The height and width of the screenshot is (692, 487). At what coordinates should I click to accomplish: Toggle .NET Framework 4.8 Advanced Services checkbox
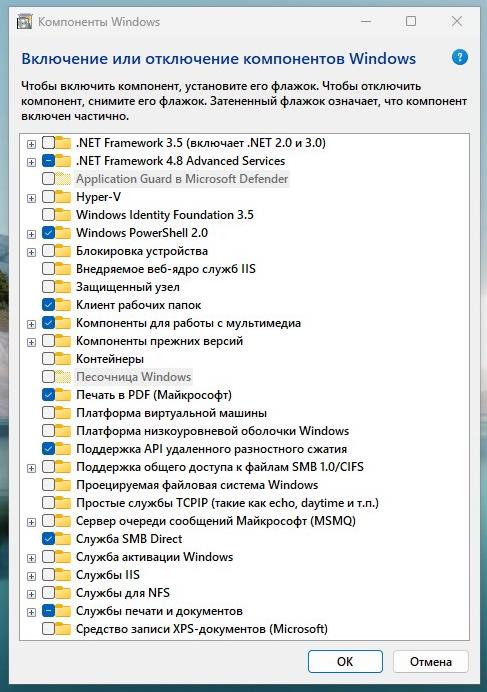pyautogui.click(x=49, y=161)
